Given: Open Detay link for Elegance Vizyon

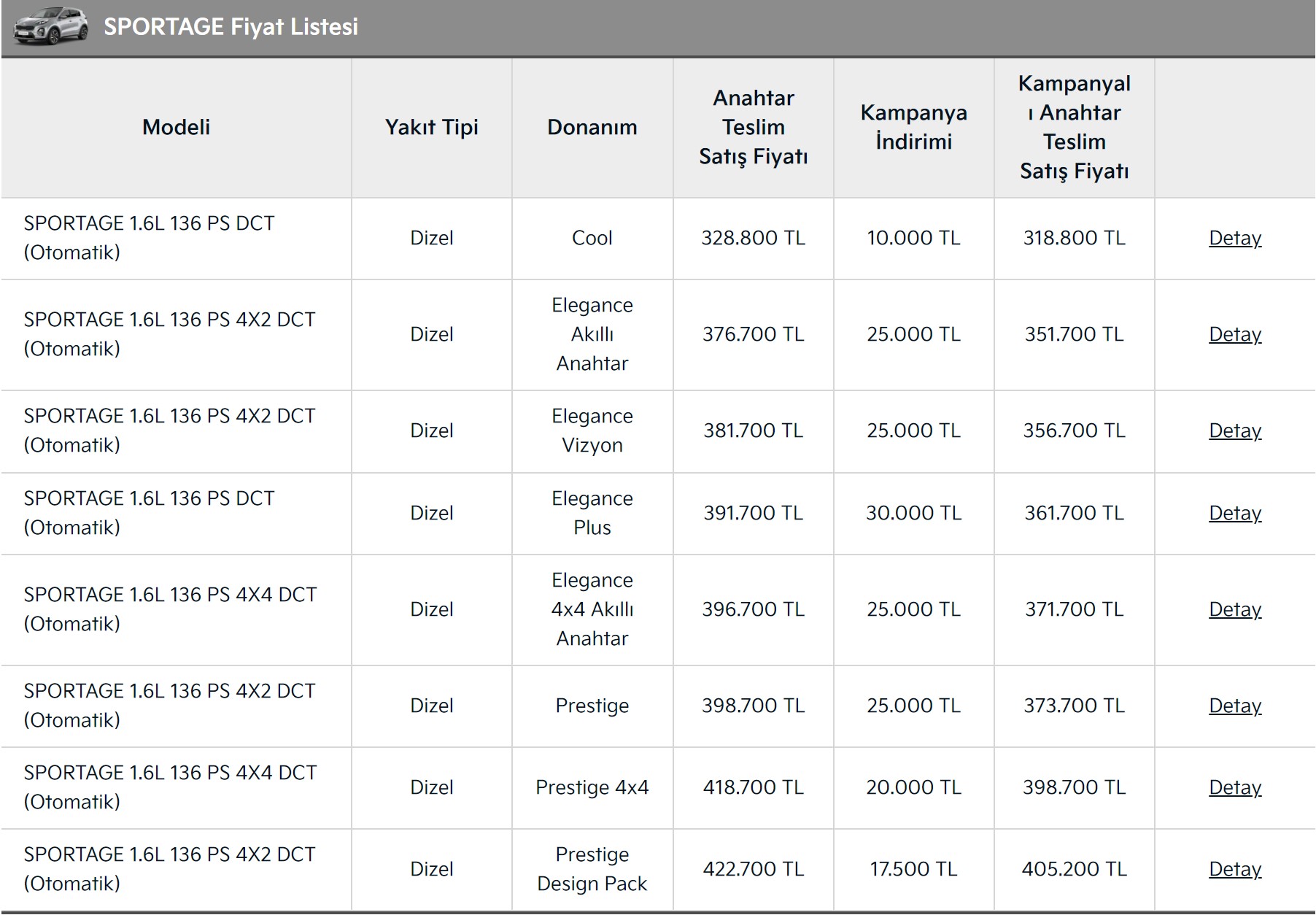Looking at the screenshot, I should coord(1234,431).
